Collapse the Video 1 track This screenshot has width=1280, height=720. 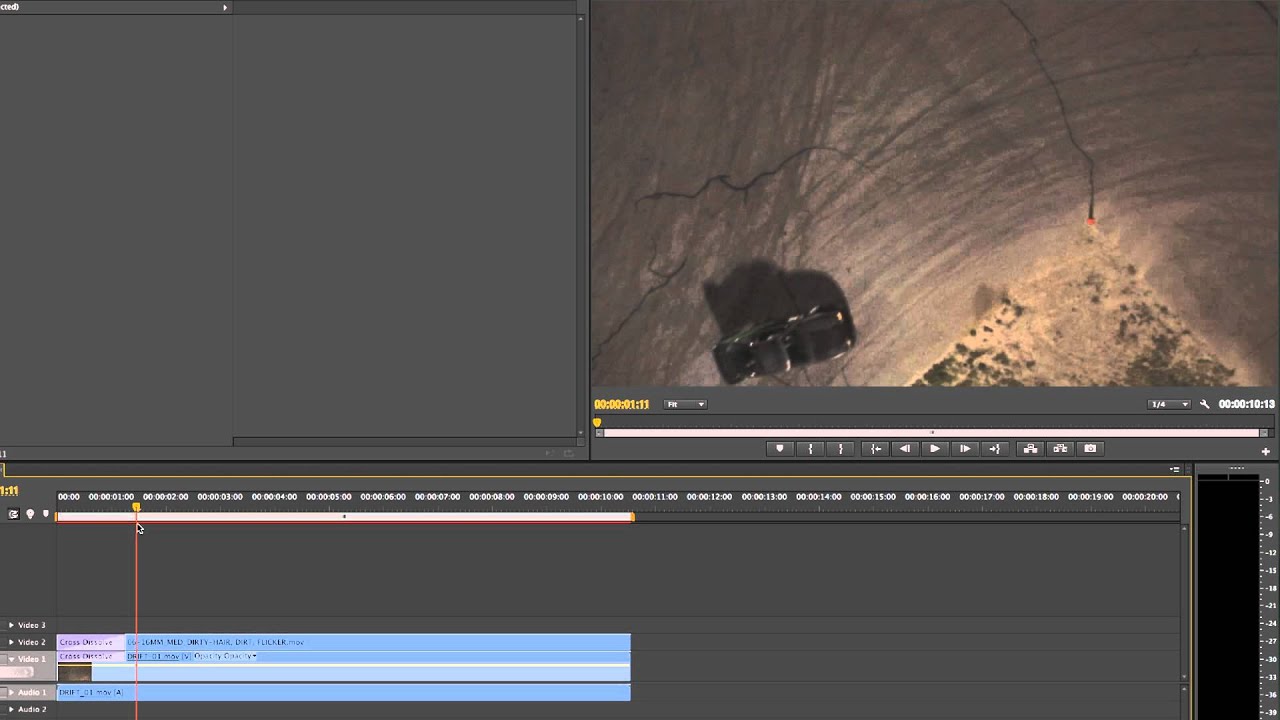tap(11, 659)
